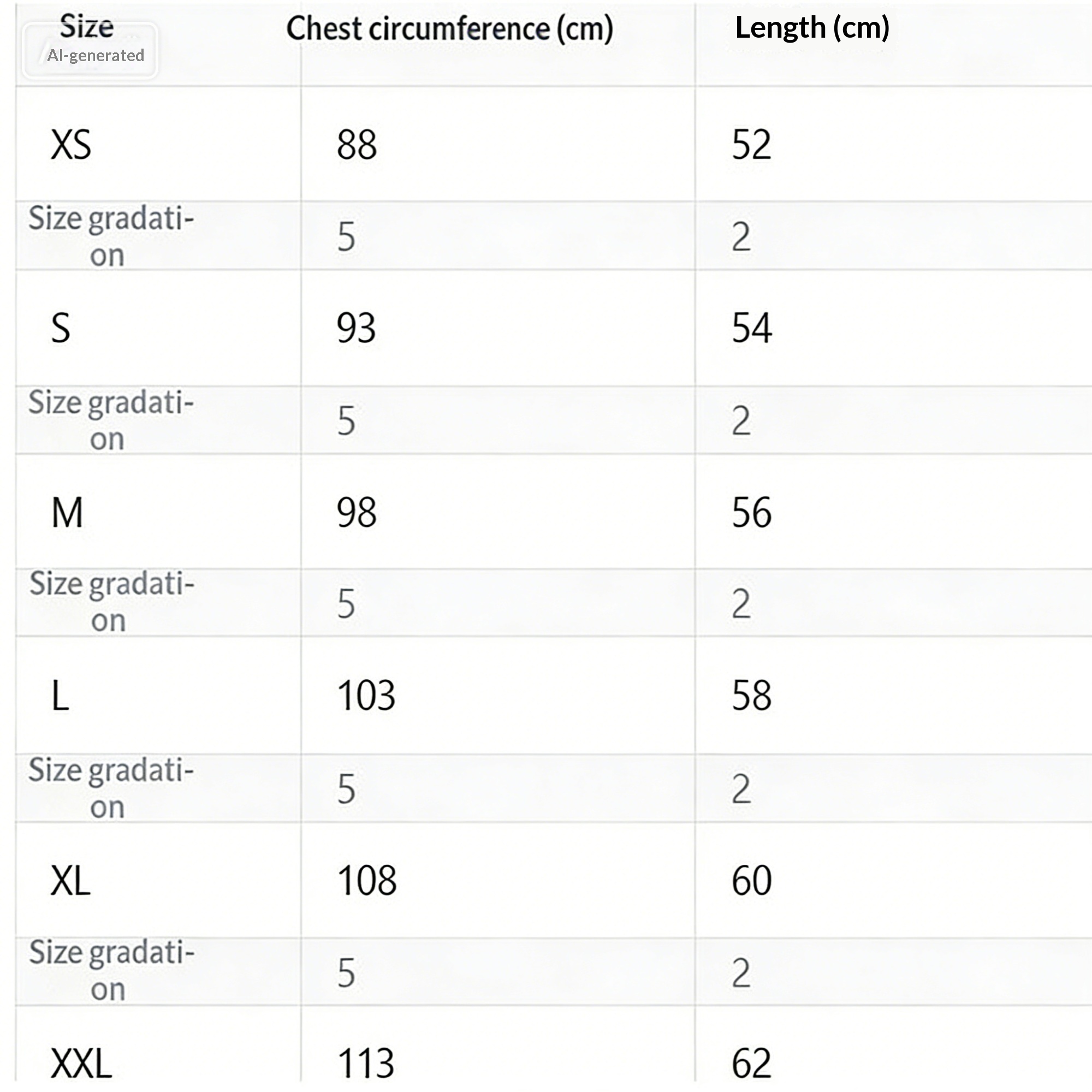Select chest measurement 93

pos(356,328)
